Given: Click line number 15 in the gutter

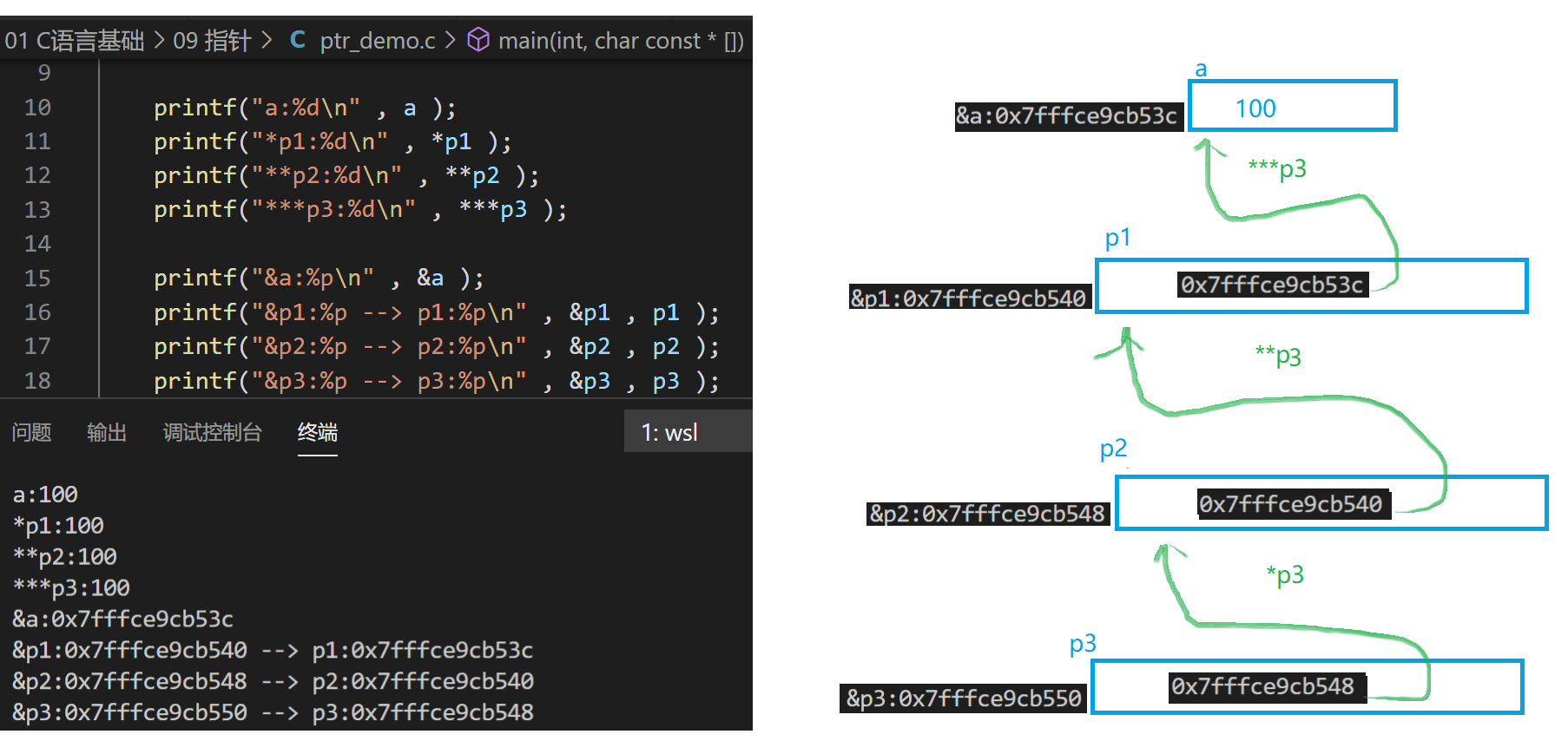Looking at the screenshot, I should tap(37, 279).
